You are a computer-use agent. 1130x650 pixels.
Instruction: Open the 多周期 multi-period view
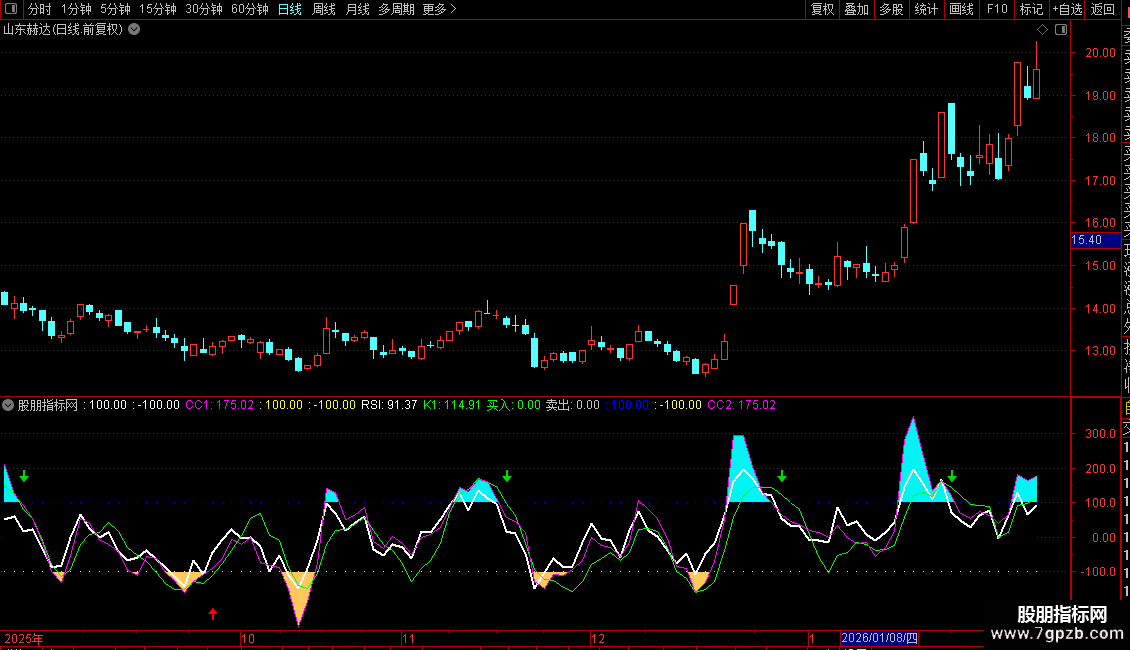pyautogui.click(x=396, y=9)
